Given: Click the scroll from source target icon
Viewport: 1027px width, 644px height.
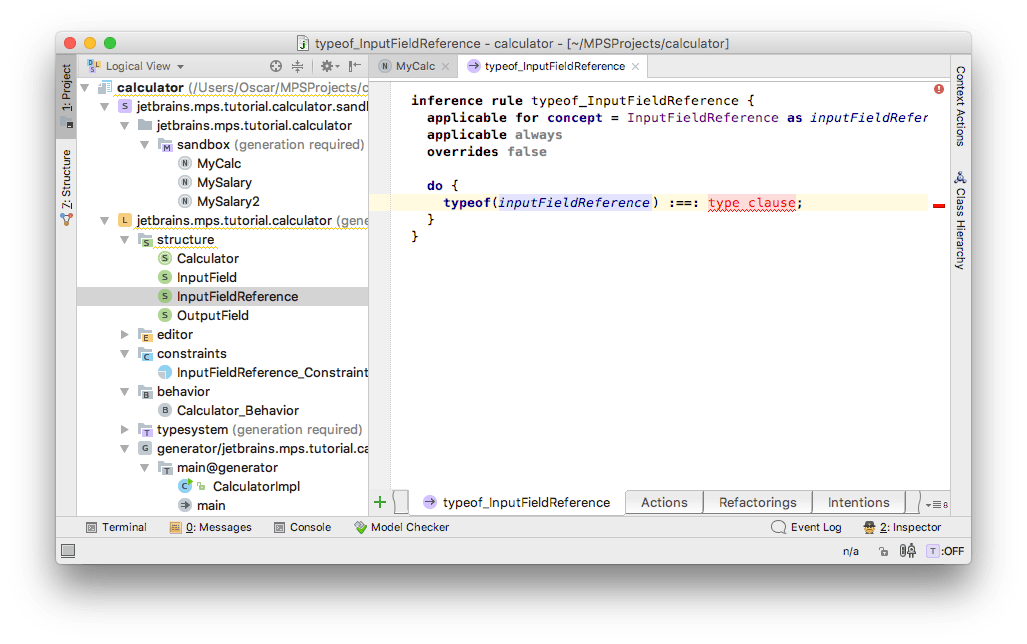Looking at the screenshot, I should 277,66.
